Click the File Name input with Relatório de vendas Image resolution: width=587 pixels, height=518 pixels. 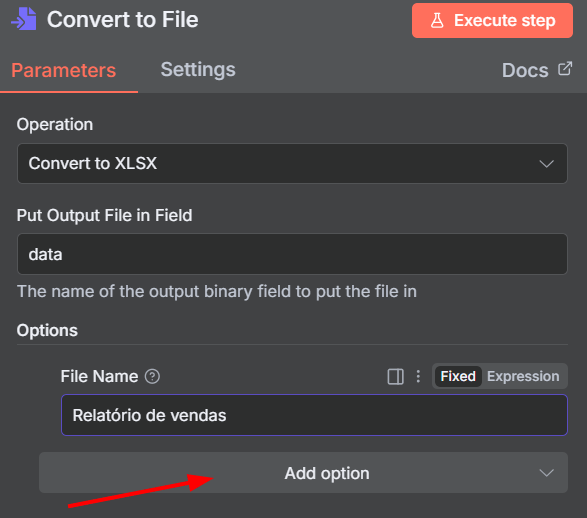point(314,415)
